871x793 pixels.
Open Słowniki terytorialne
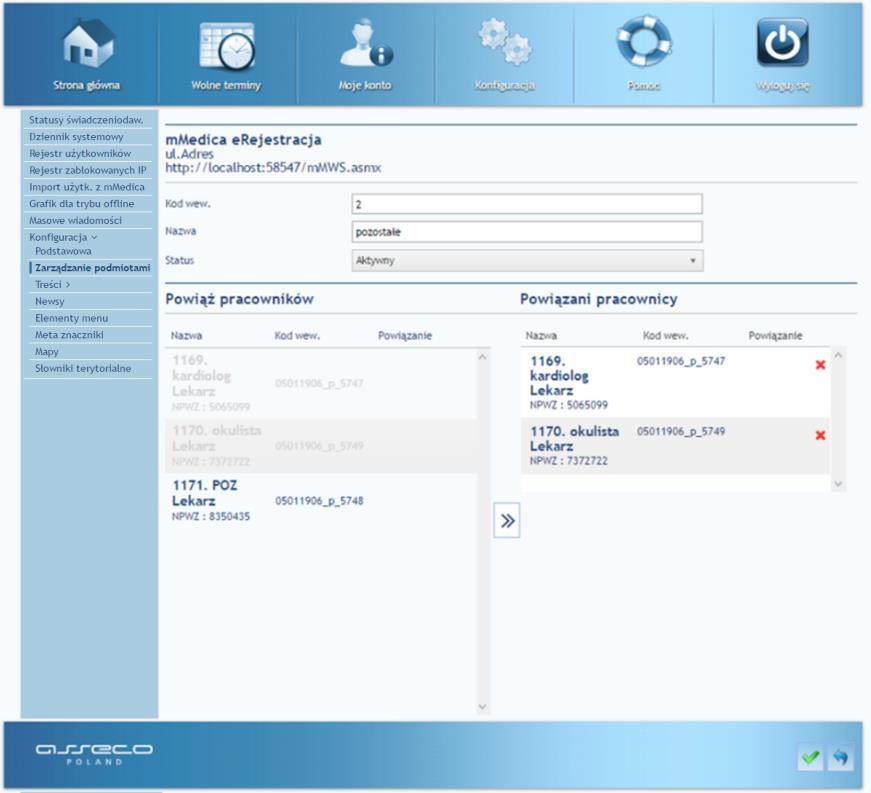[x=83, y=368]
